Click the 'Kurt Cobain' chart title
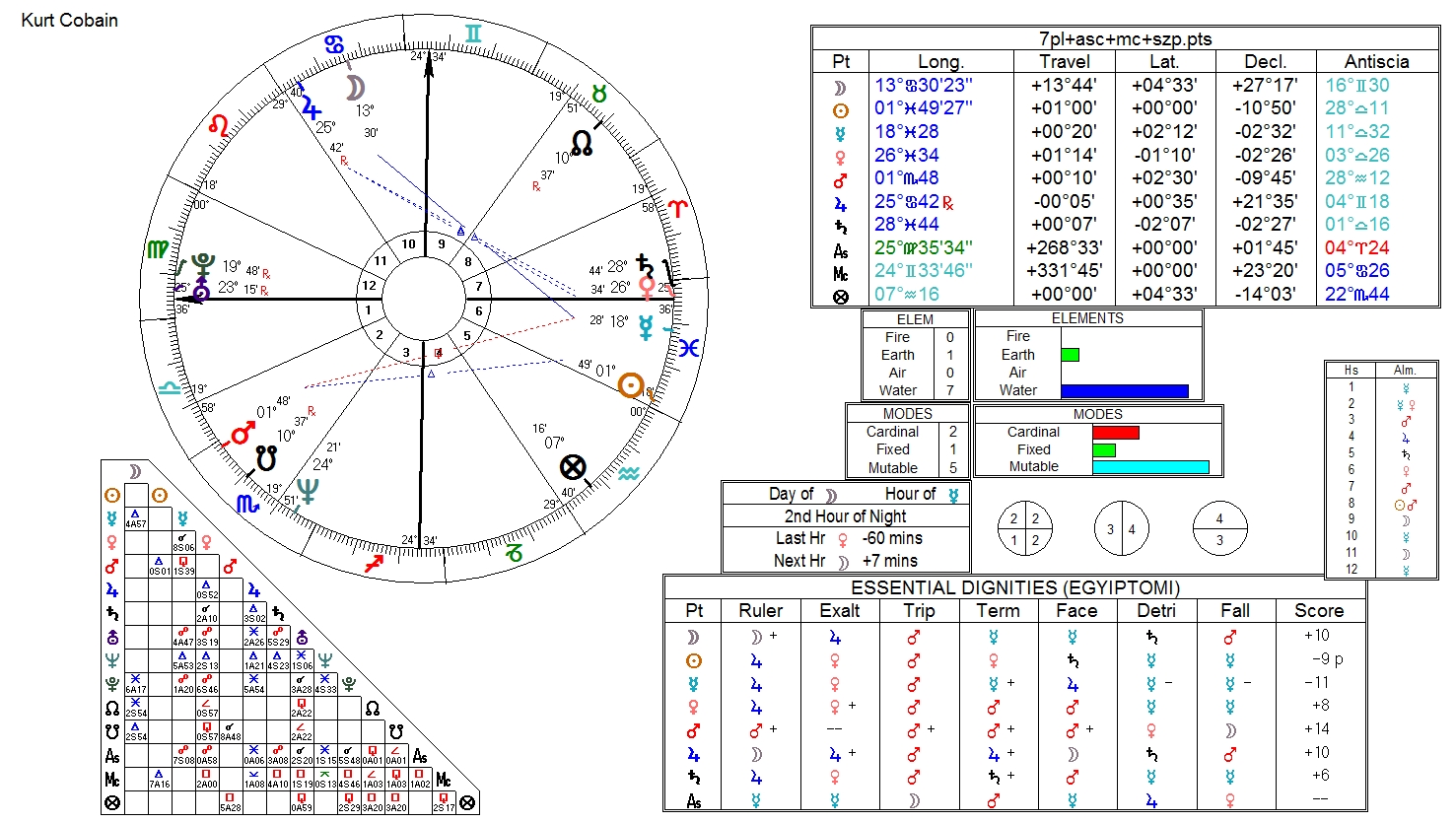The height and width of the screenshot is (823, 1456). (x=69, y=20)
